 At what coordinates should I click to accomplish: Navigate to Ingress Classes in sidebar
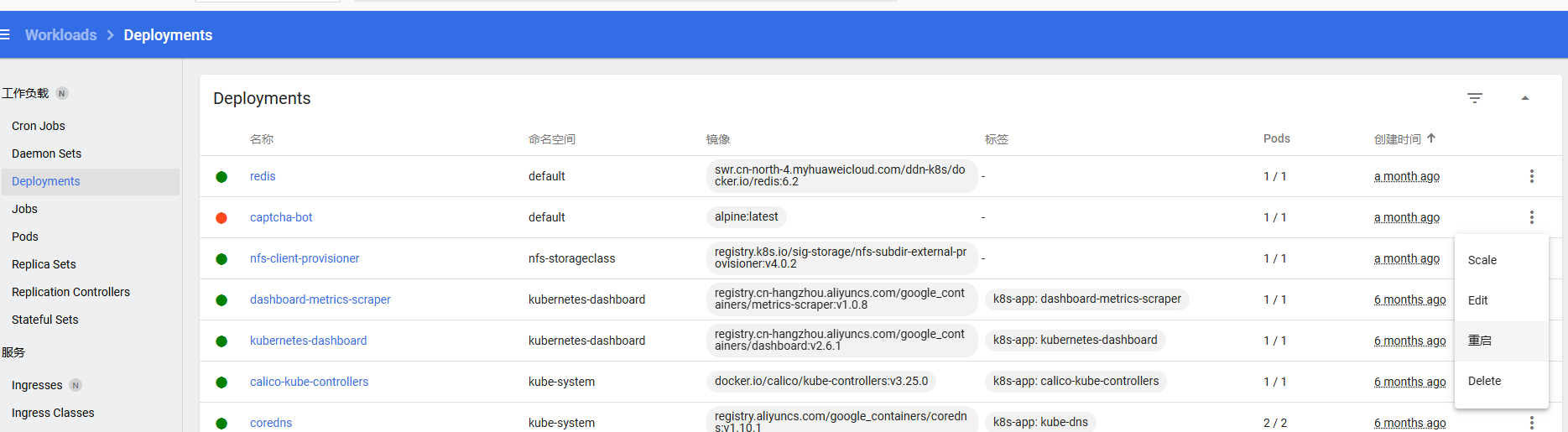tap(53, 413)
